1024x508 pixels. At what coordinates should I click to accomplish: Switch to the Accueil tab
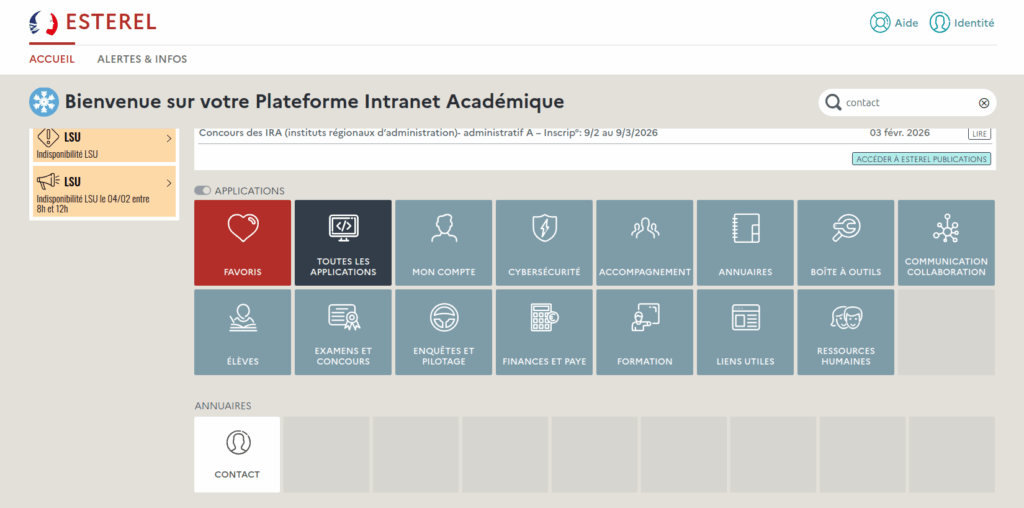[52, 59]
